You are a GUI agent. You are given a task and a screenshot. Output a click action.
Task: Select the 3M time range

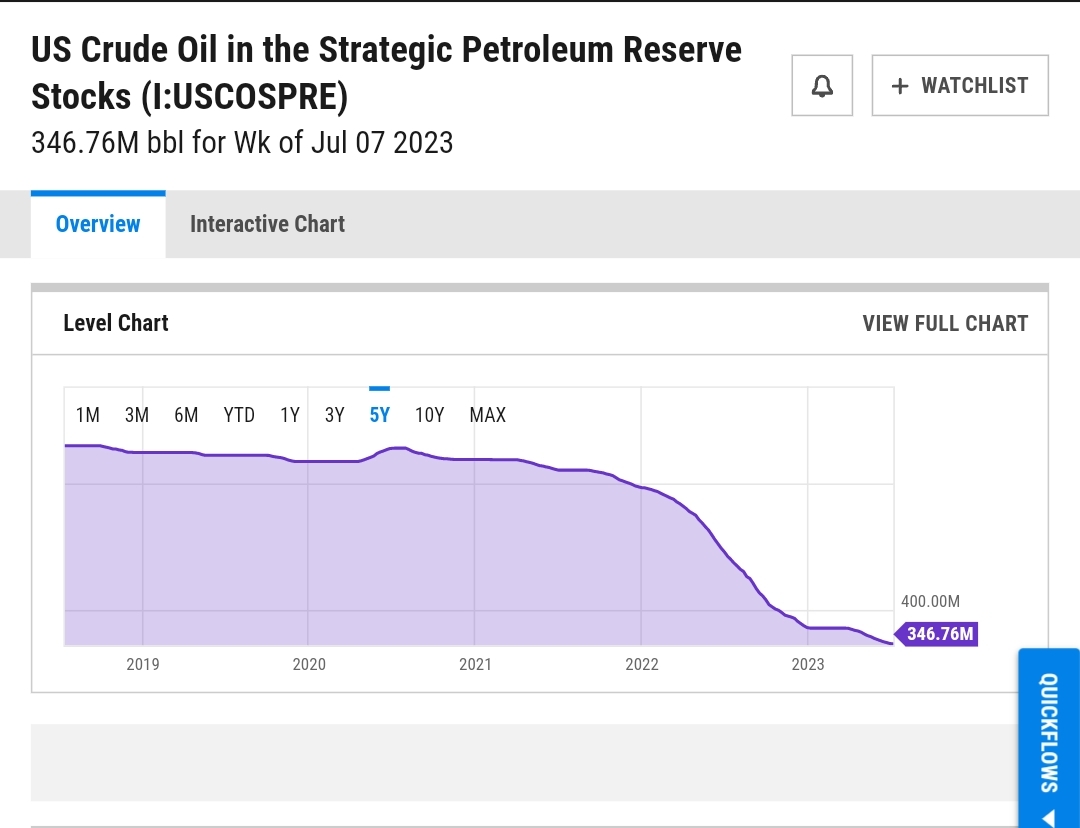137,415
